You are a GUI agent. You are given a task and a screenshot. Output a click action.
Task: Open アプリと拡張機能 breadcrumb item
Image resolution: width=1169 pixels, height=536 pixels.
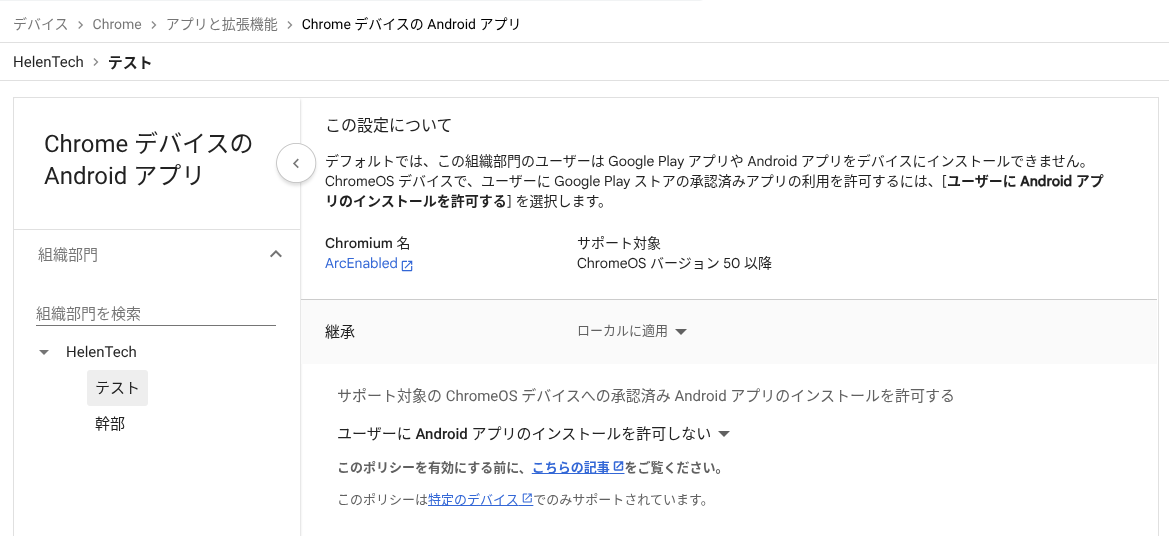click(222, 24)
